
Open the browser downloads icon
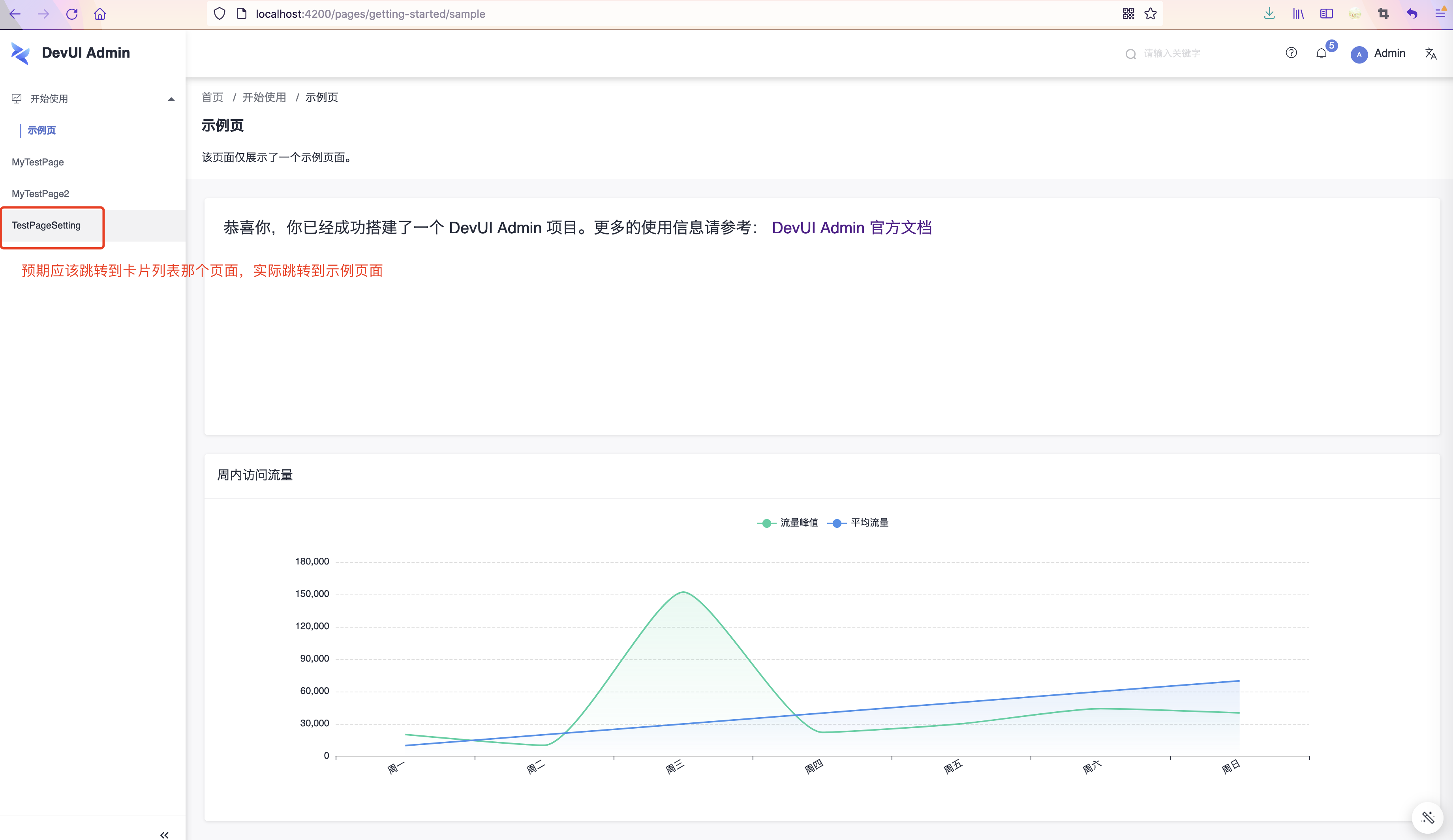click(x=1269, y=14)
